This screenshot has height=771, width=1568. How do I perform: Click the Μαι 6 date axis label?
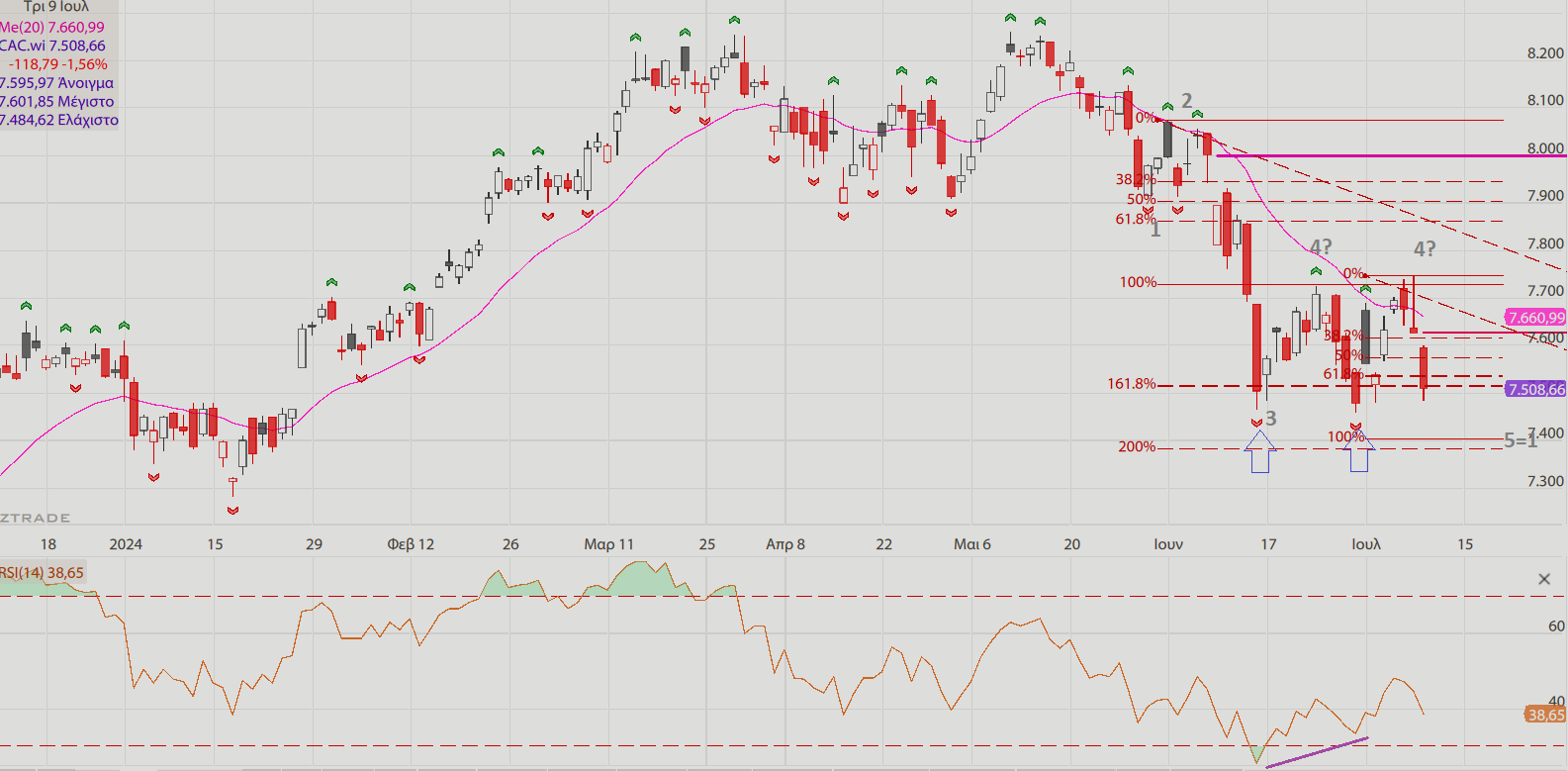click(971, 544)
